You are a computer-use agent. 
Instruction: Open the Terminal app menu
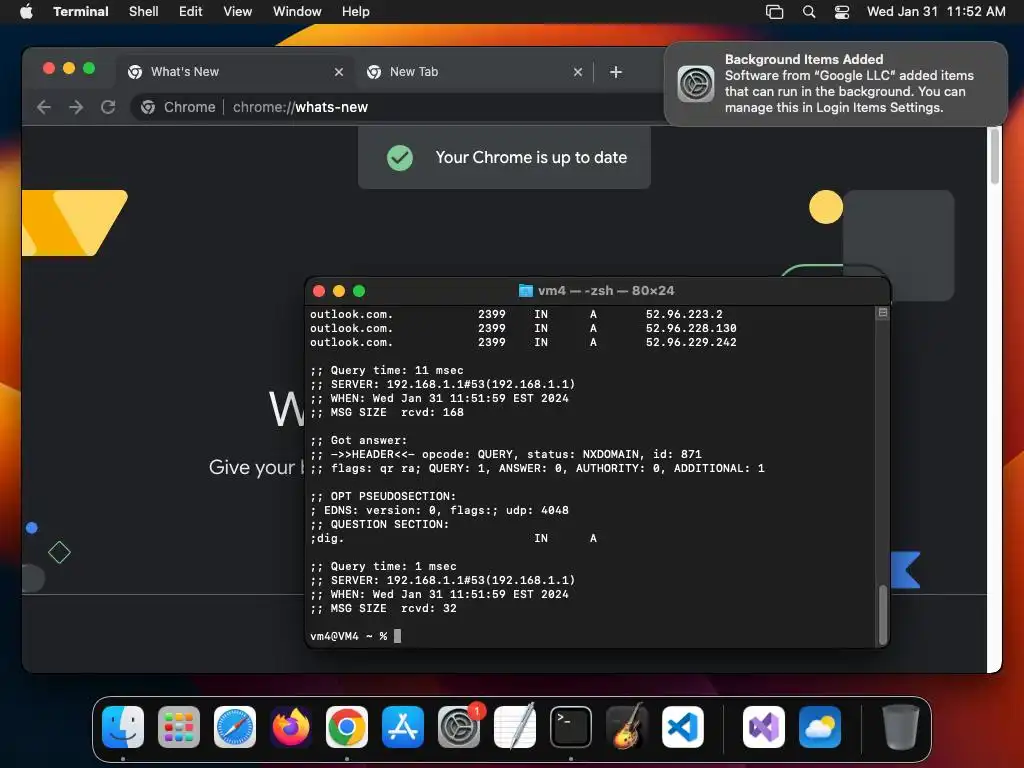(x=80, y=11)
